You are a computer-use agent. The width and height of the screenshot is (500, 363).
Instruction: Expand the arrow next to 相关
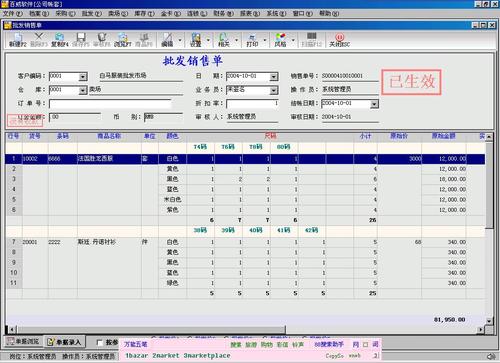pos(236,40)
